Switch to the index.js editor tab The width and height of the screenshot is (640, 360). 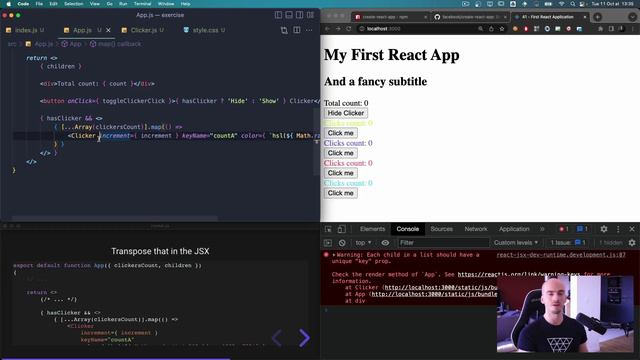tap(25, 30)
